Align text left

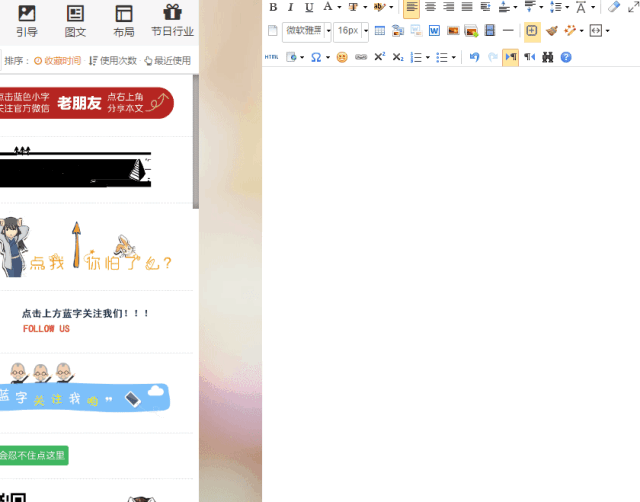pyautogui.click(x=411, y=8)
